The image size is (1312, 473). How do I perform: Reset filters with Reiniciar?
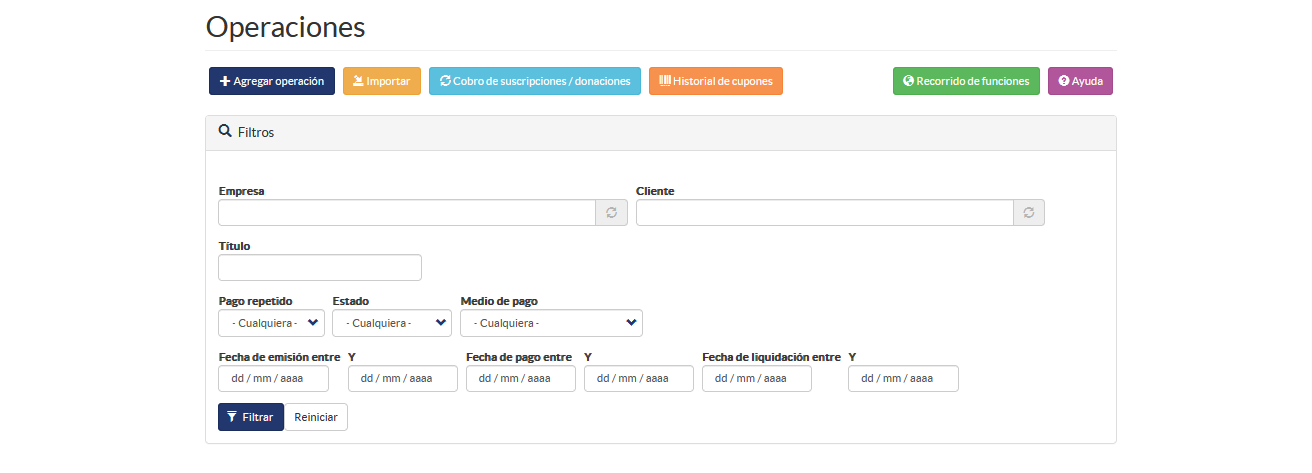[316, 417]
